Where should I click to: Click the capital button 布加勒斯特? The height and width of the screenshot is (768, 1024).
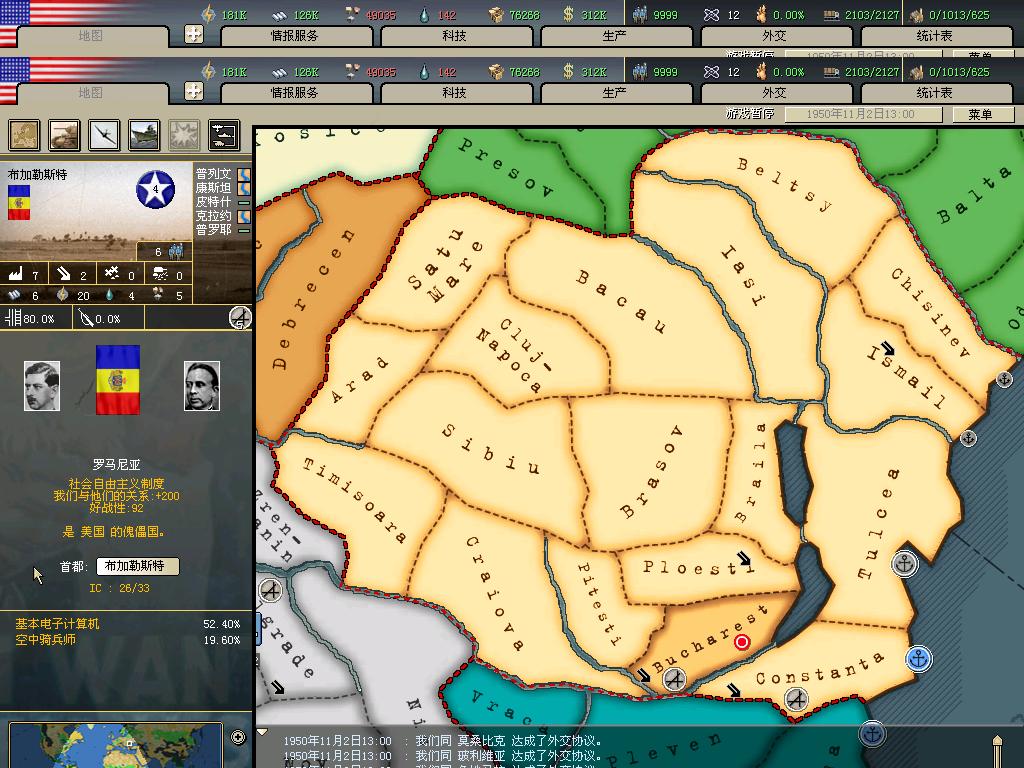point(138,566)
